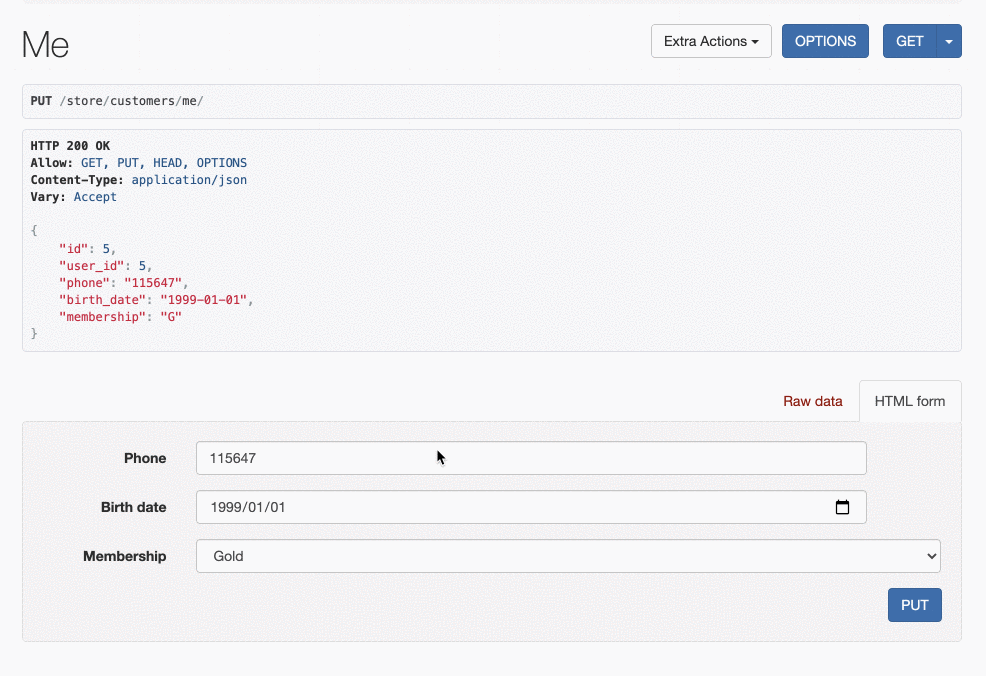The height and width of the screenshot is (676, 986).
Task: Switch to the Raw data tab
Action: tap(812, 401)
